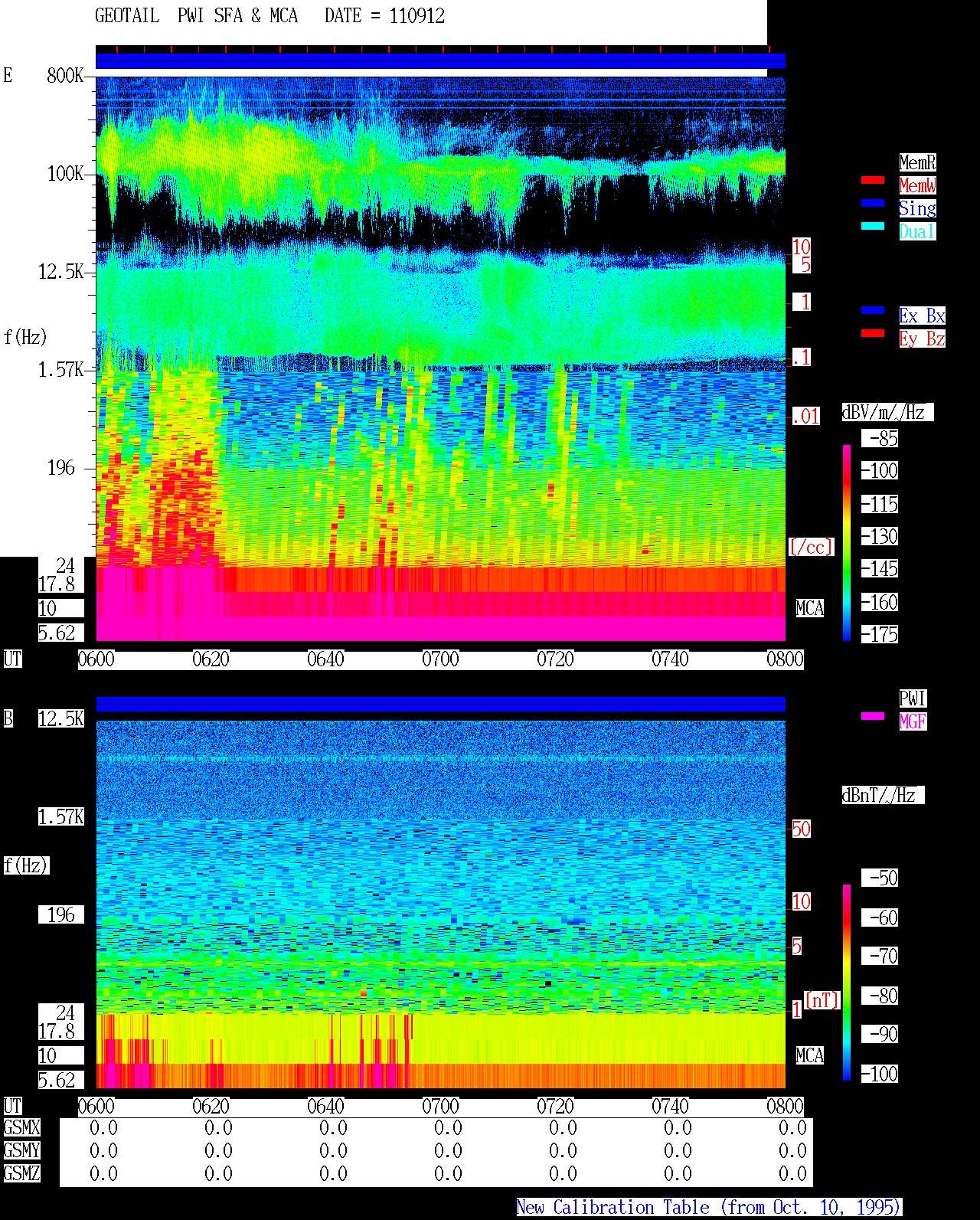Click the GSMX row label
This screenshot has height=1220, width=980.
(21, 1127)
